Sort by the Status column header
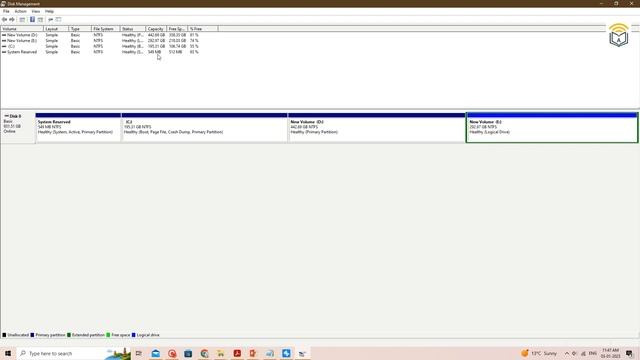The image size is (640, 360). tap(133, 29)
